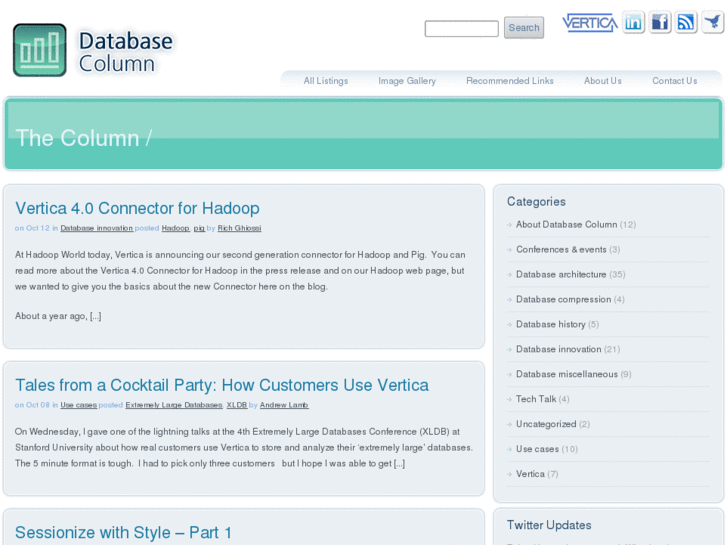Open the Twitter bird icon

[713, 22]
